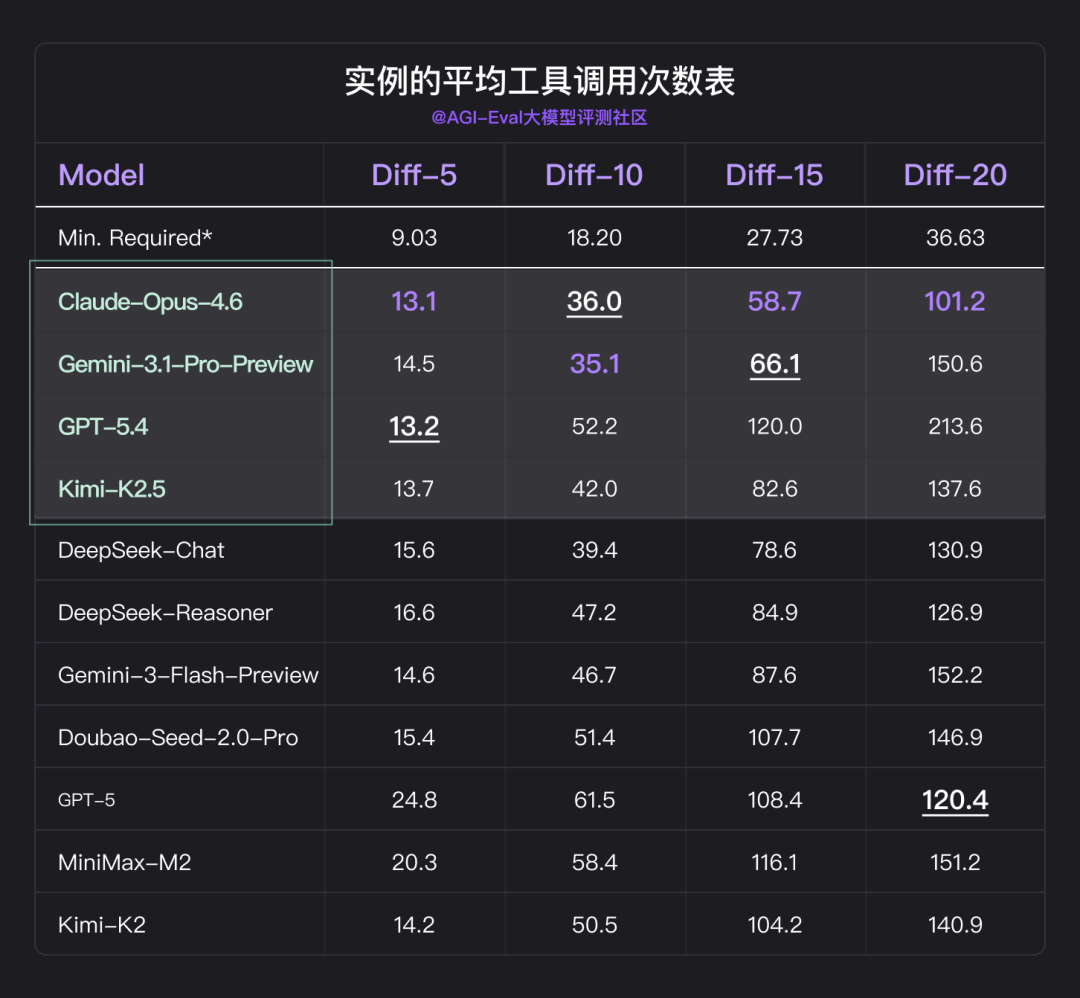The height and width of the screenshot is (998, 1080).
Task: Click the 14.5 value for Gemini-3.1-Pro-Preview
Action: tap(414, 364)
